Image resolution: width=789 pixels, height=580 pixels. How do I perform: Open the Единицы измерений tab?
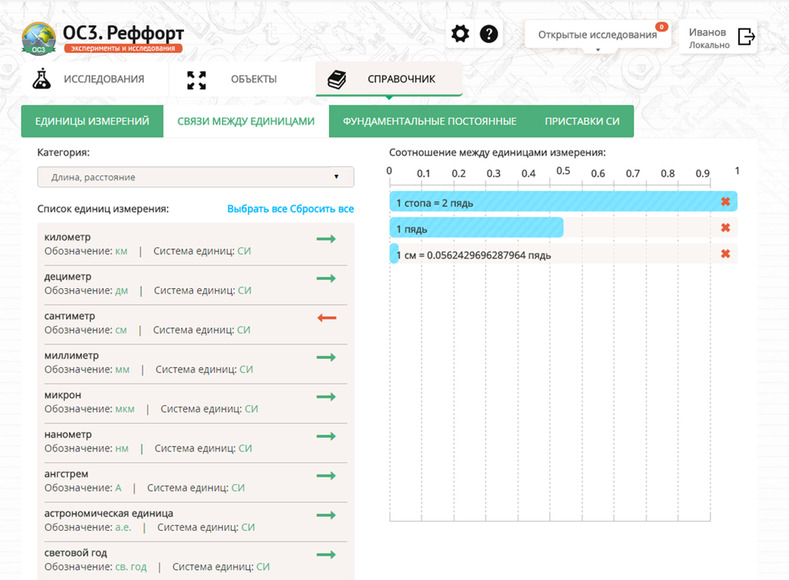[x=92, y=121]
